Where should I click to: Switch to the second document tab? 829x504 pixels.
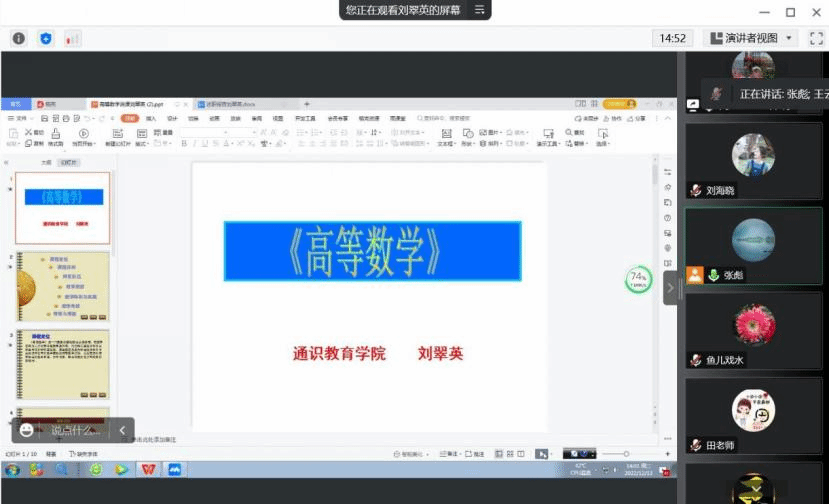240,104
